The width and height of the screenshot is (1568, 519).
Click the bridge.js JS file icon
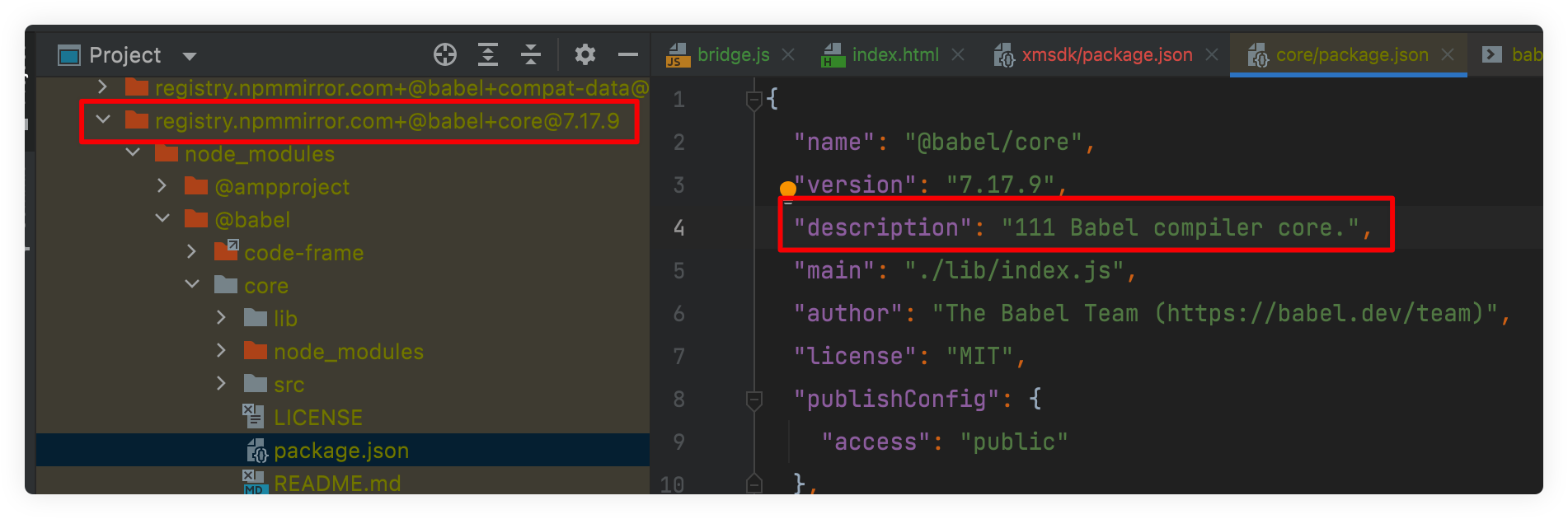coord(677,54)
